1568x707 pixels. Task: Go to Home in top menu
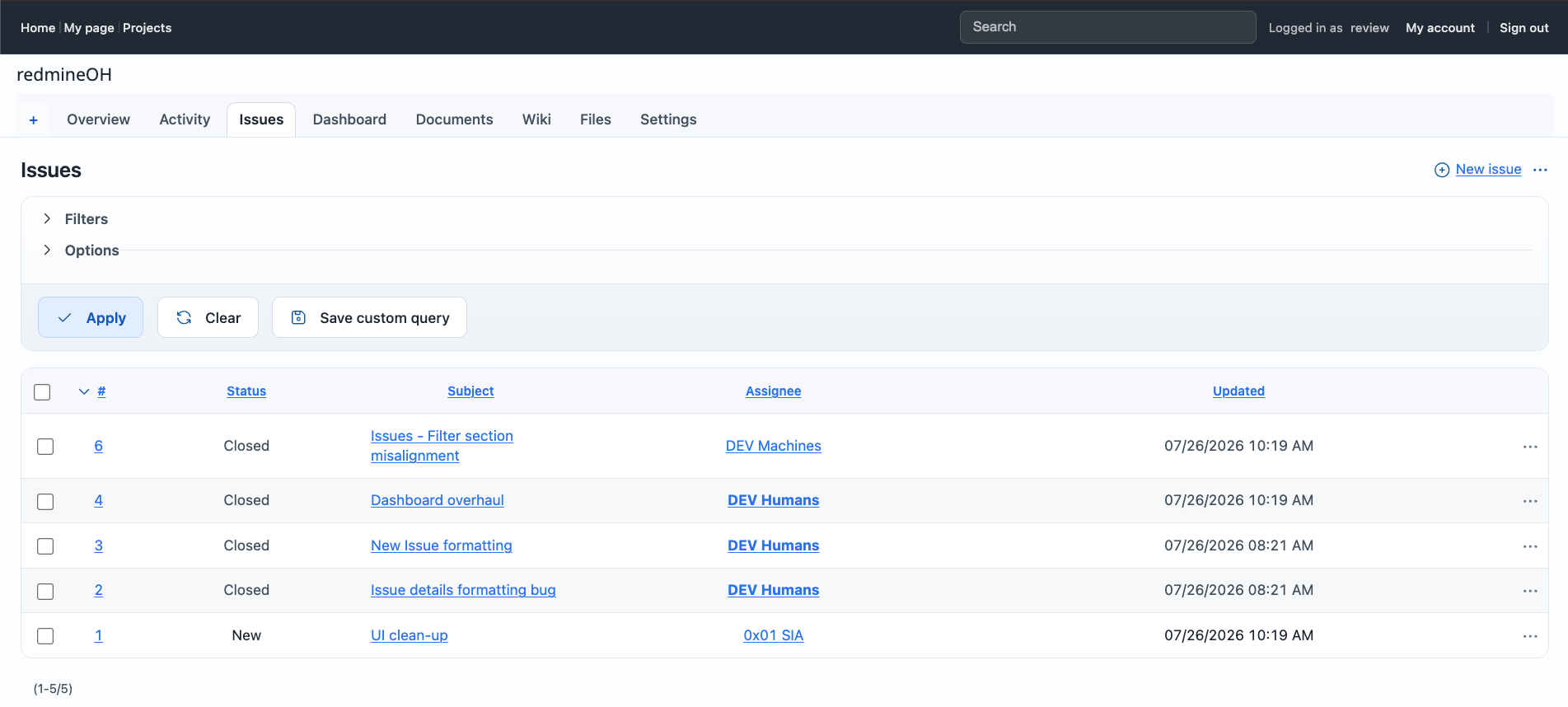pyautogui.click(x=38, y=28)
